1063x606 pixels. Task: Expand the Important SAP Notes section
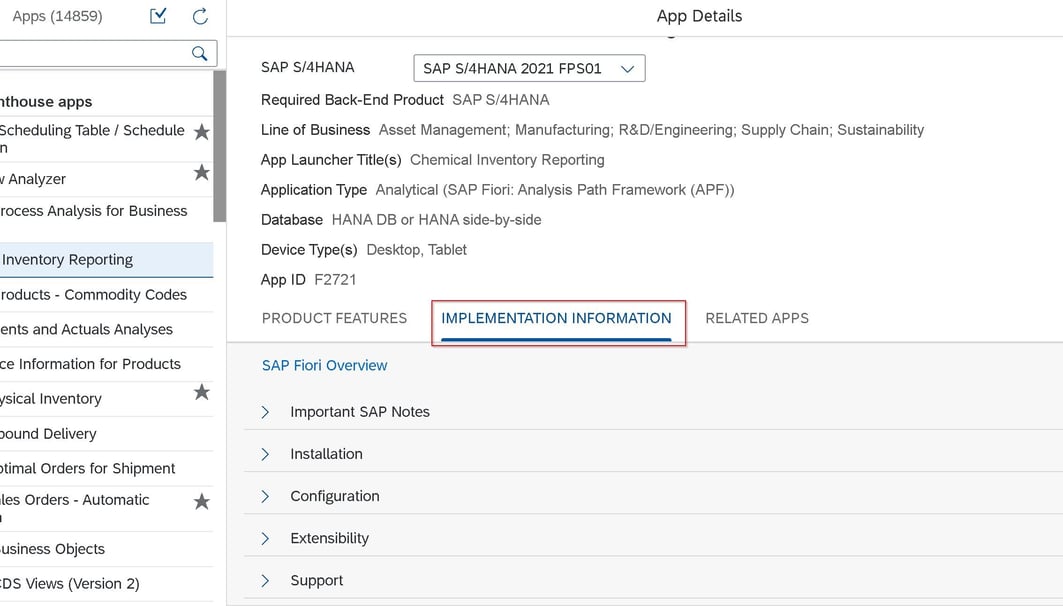pyautogui.click(x=266, y=412)
